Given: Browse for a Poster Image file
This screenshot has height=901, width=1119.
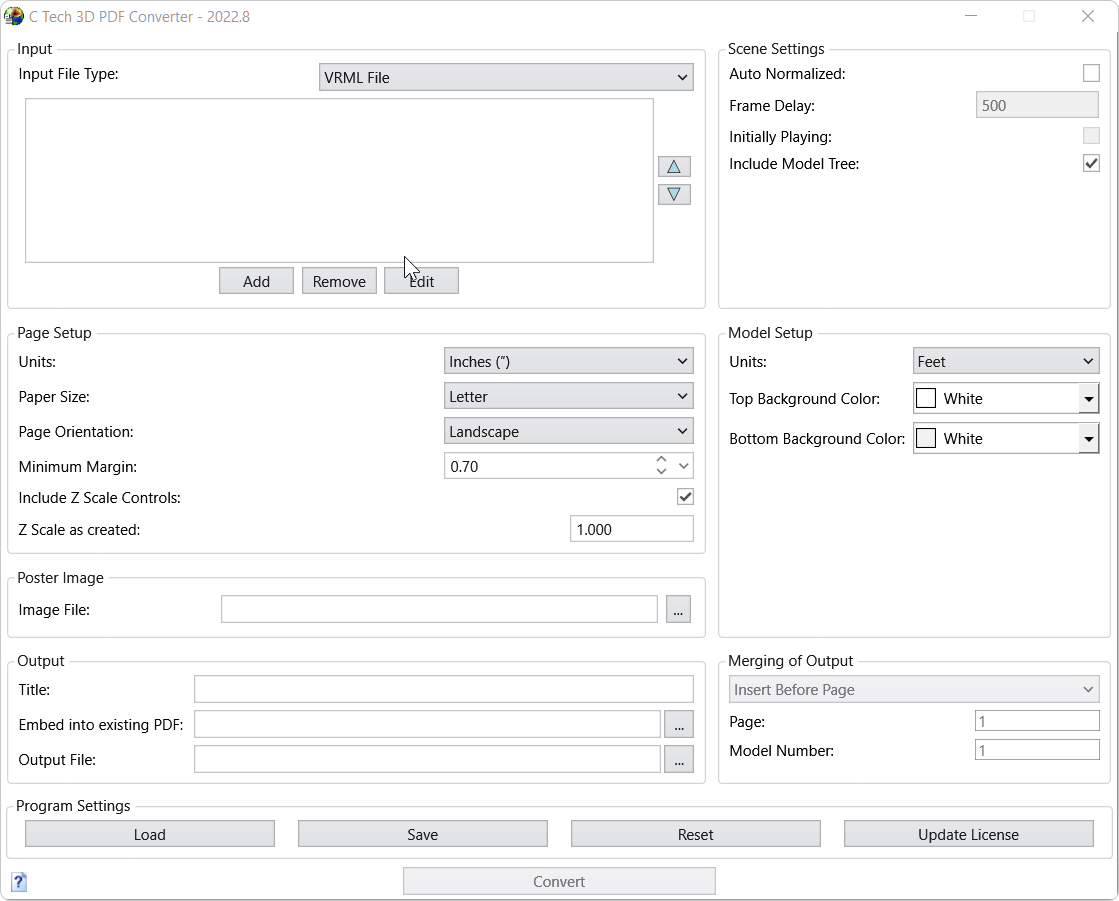Looking at the screenshot, I should tap(678, 609).
